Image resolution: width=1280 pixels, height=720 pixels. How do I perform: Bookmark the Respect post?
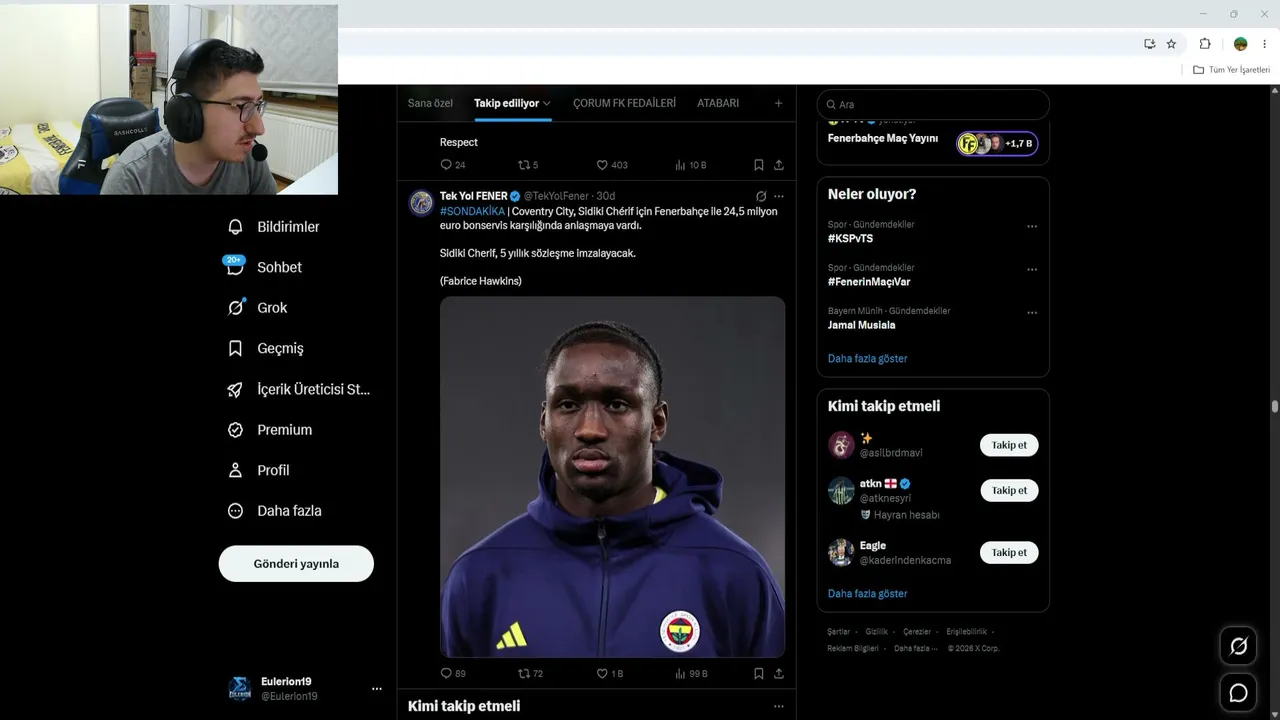coord(759,165)
